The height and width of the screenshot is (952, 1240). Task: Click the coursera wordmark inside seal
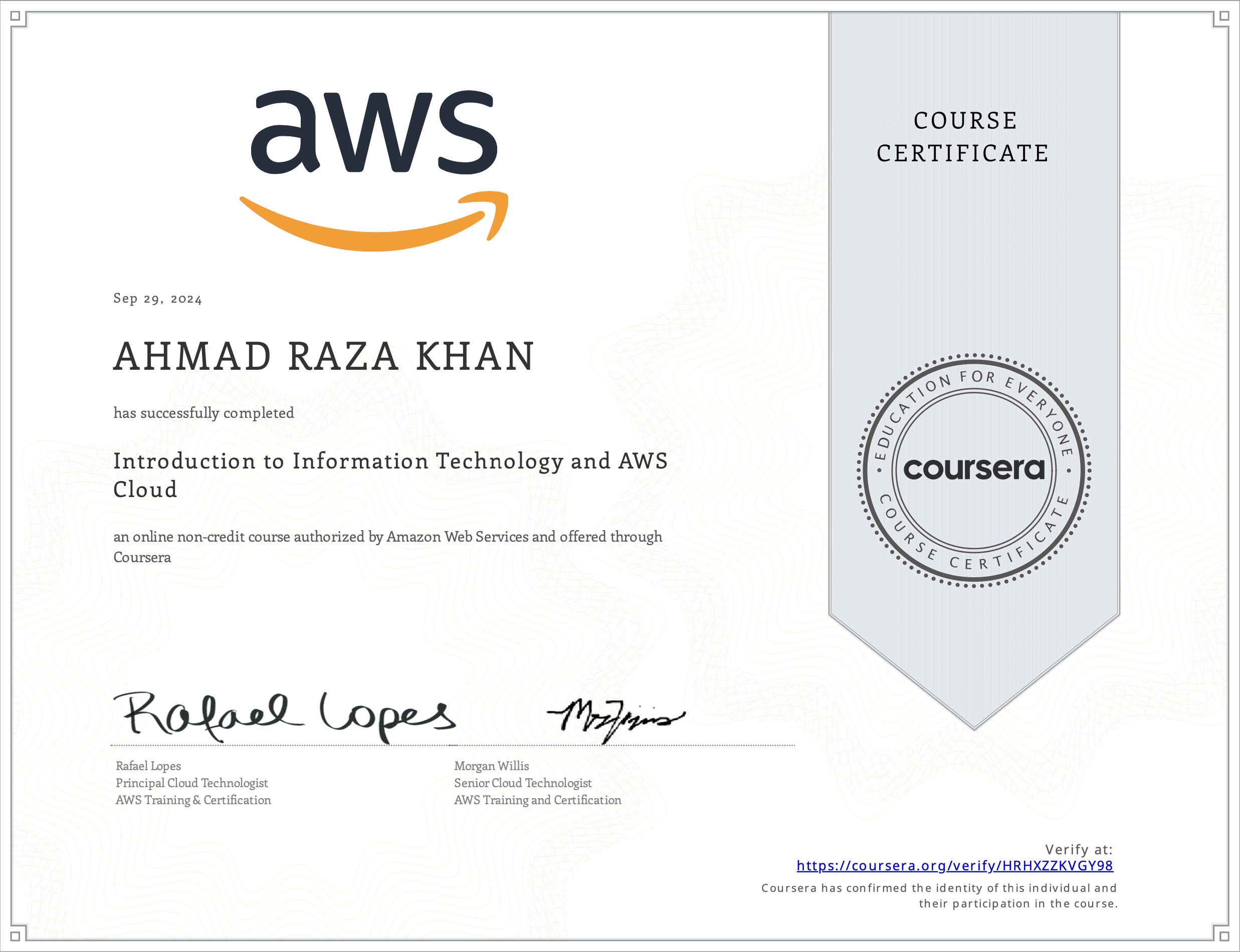coord(974,469)
